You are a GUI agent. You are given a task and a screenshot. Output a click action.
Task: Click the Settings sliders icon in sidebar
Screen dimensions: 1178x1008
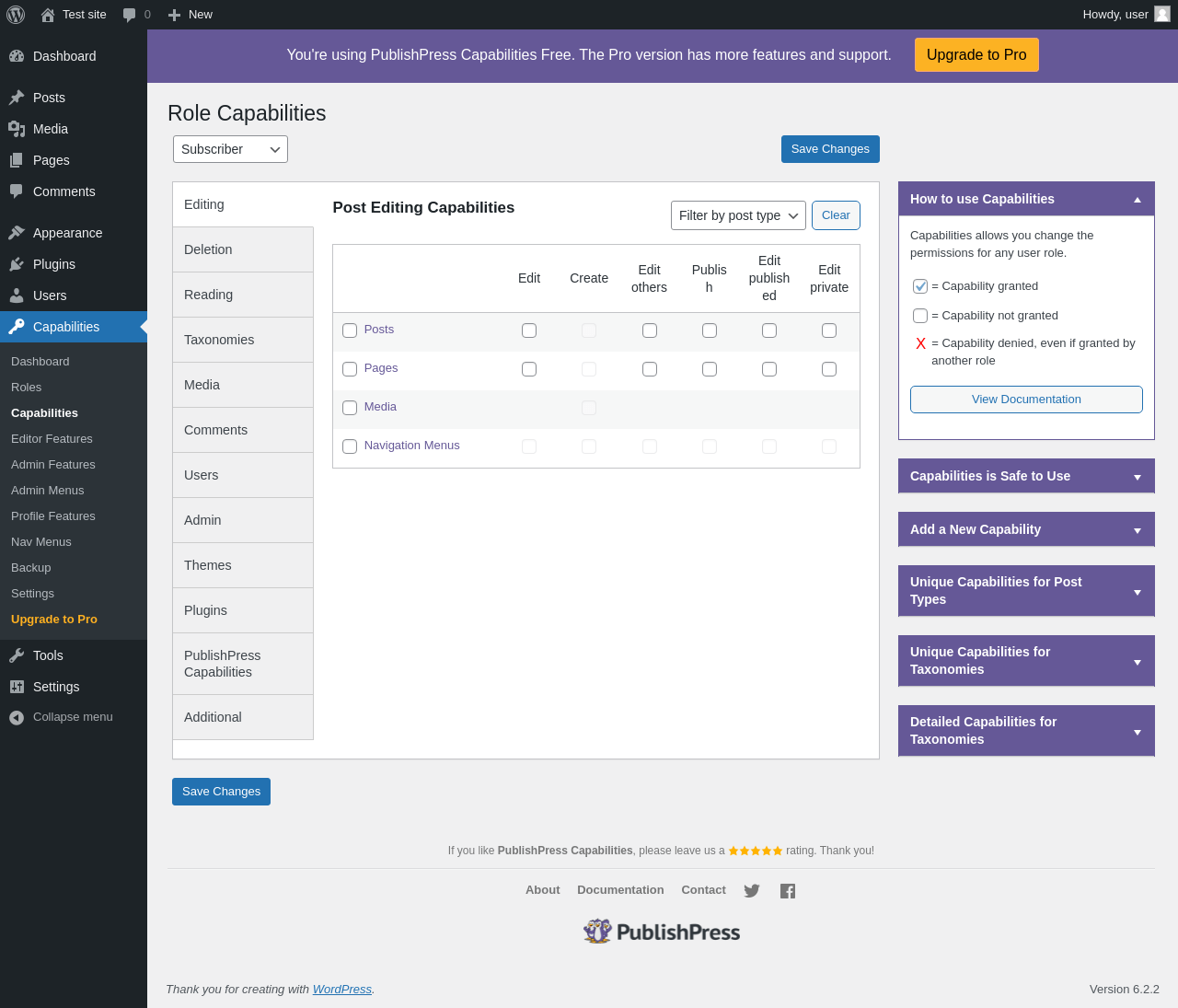pyautogui.click(x=17, y=687)
